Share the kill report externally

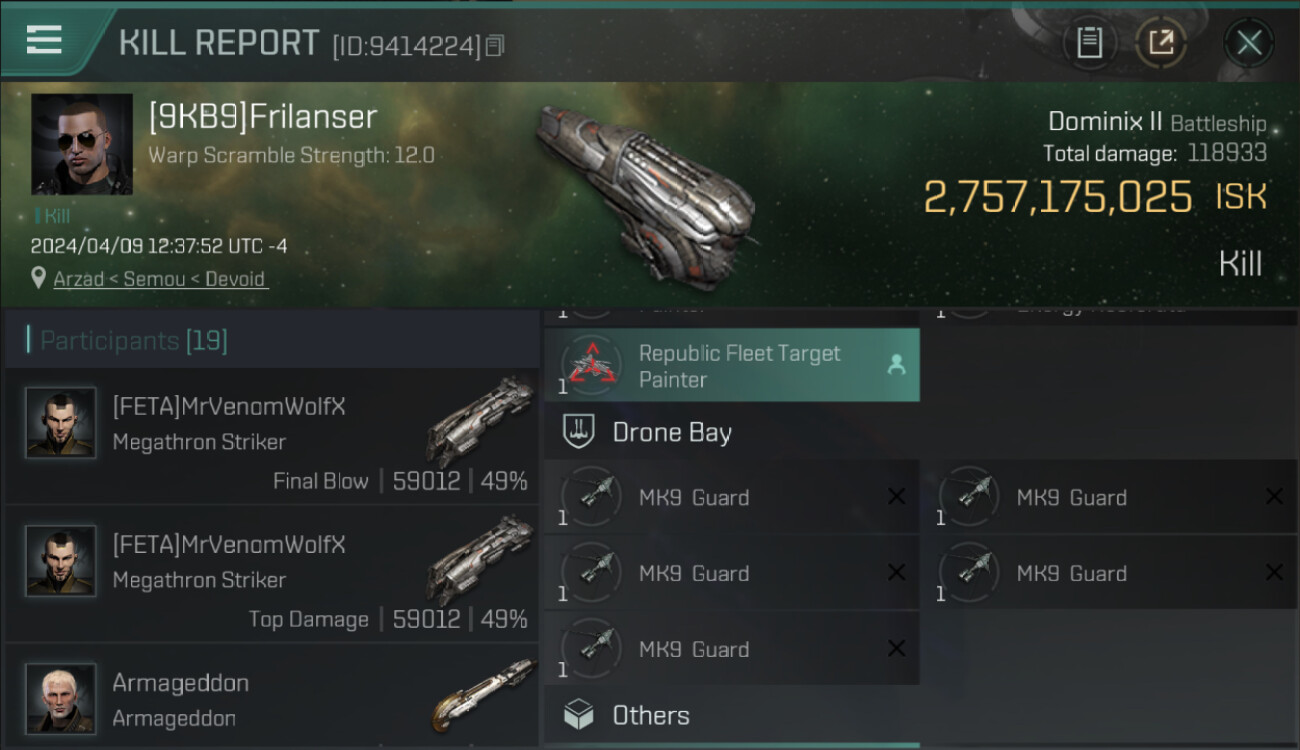tap(1160, 43)
